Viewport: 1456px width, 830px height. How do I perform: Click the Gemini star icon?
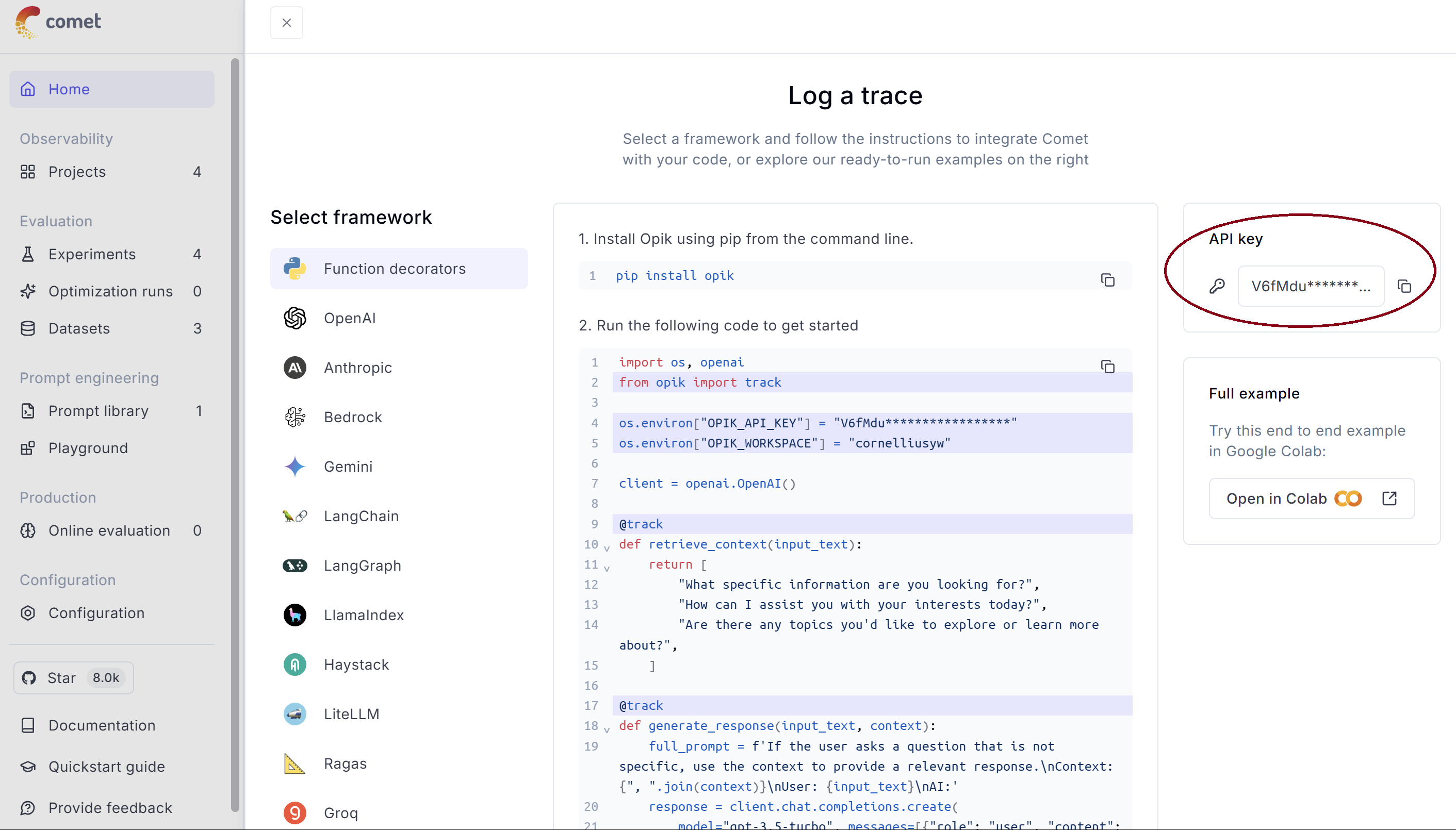pos(295,467)
